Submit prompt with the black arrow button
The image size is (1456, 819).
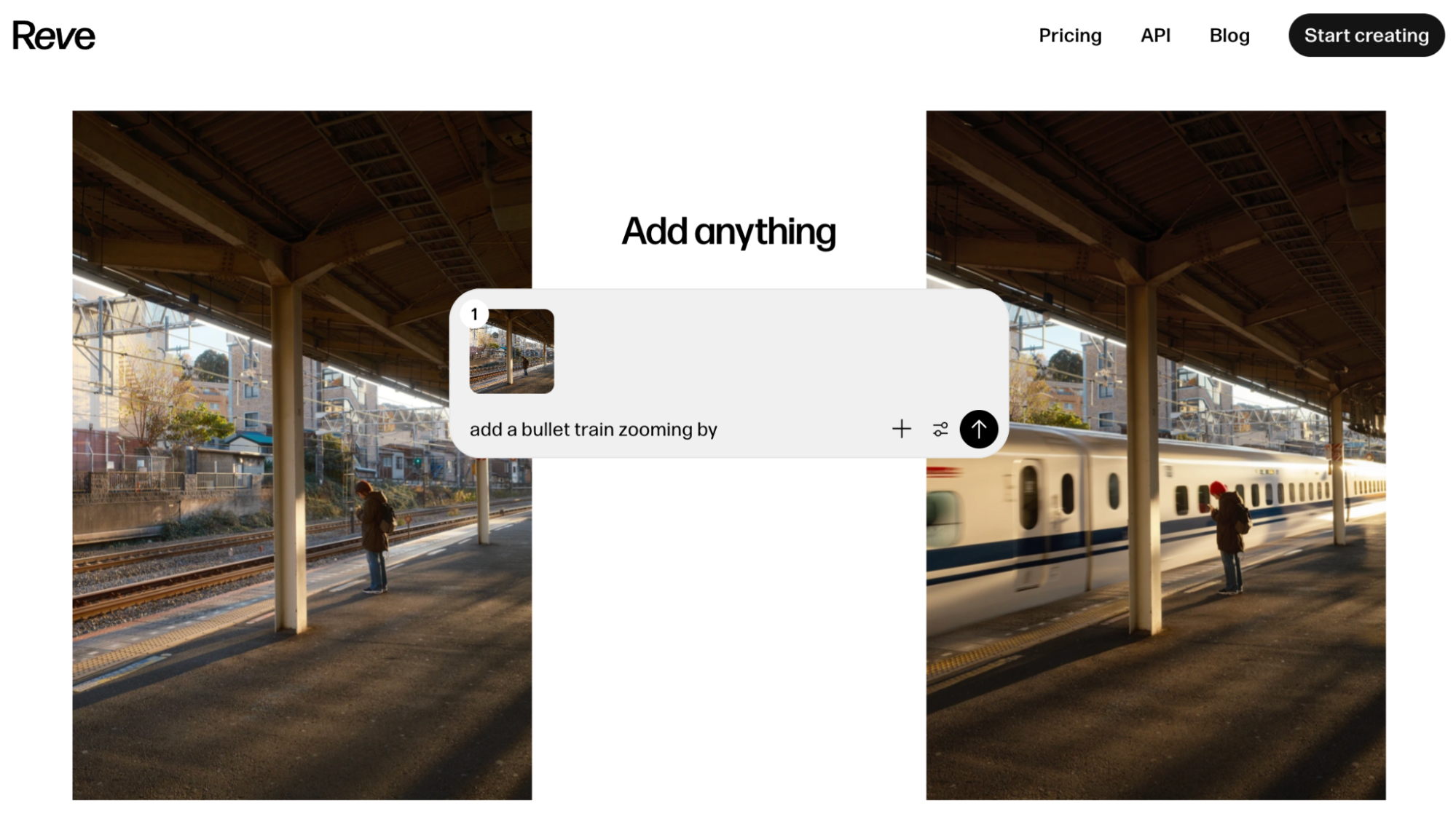tap(978, 429)
